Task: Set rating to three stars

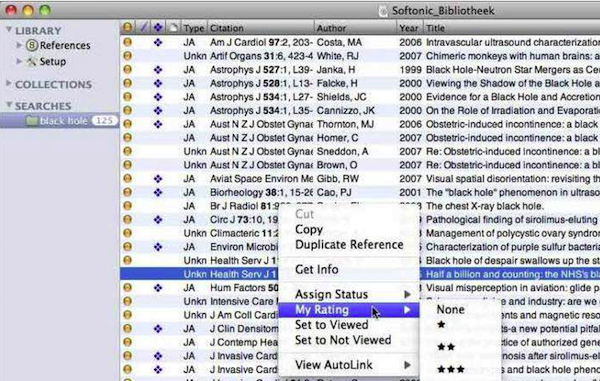Action: [x=451, y=369]
